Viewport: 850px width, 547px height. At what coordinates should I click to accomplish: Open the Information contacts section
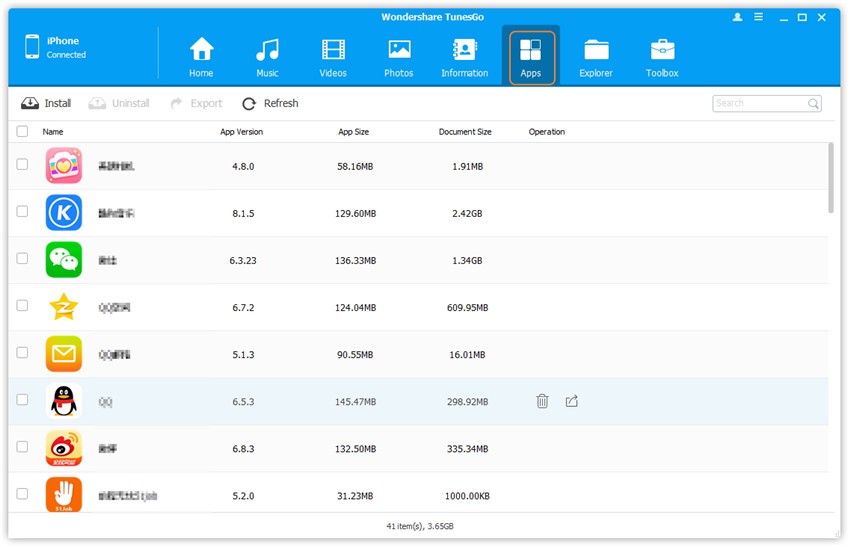[x=464, y=57]
